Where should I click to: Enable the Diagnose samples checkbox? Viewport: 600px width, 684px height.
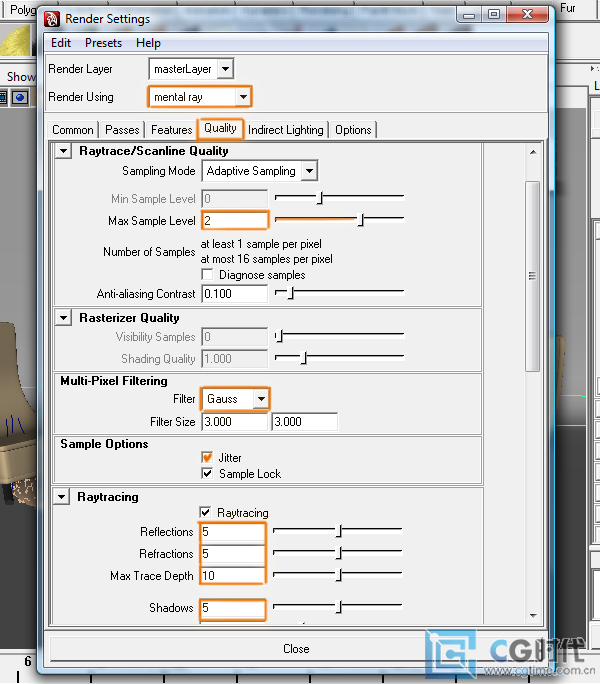click(207, 275)
